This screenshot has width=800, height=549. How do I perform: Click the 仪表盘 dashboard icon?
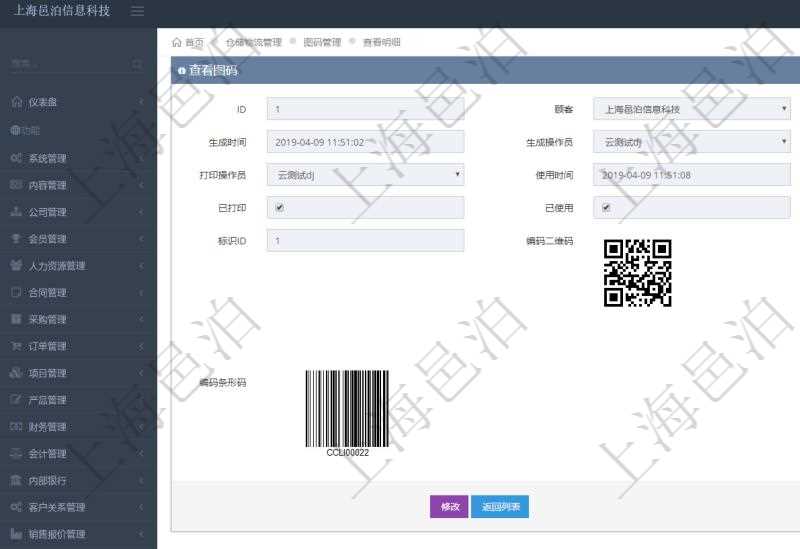pyautogui.click(x=16, y=102)
